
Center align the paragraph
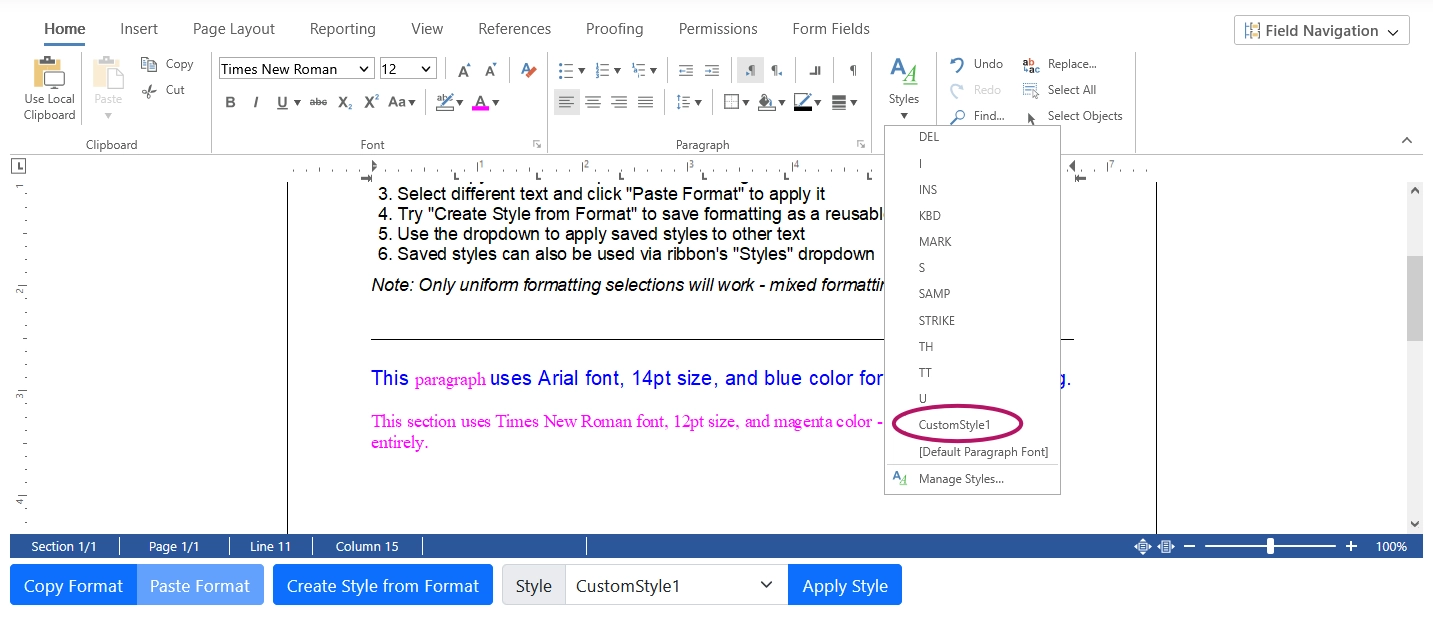pos(593,102)
